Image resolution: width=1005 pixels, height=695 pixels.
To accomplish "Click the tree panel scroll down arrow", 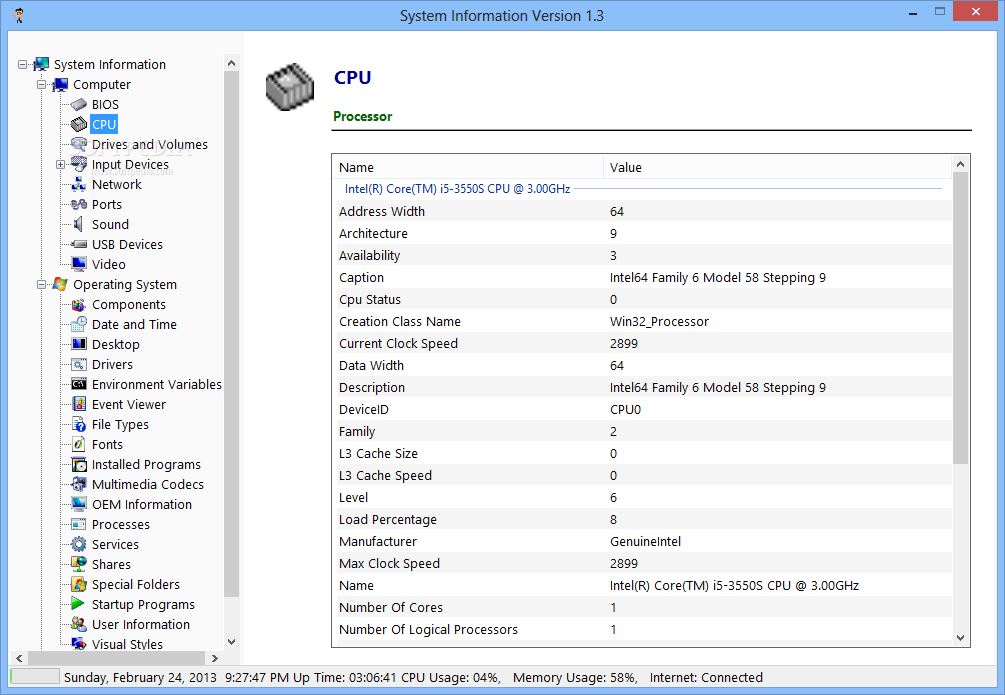I will tap(231, 642).
